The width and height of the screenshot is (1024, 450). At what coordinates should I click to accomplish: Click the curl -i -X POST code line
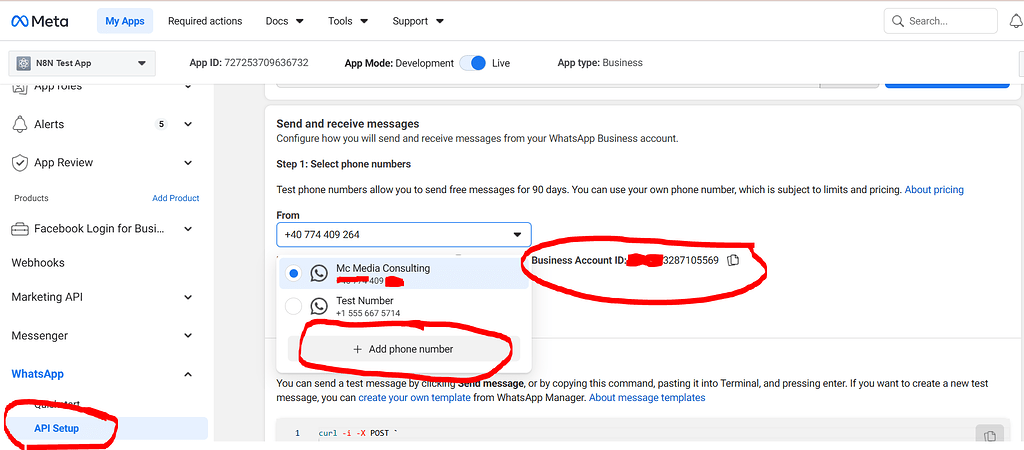pyautogui.click(x=359, y=434)
